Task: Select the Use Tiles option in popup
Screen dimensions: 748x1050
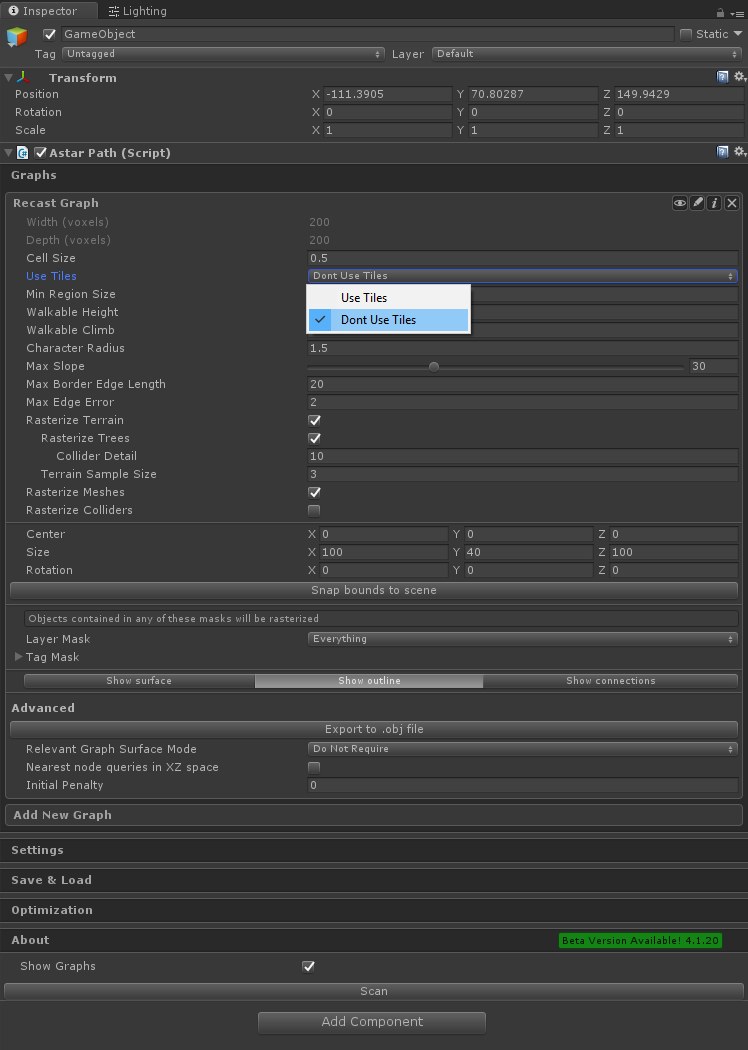Action: pos(364,298)
